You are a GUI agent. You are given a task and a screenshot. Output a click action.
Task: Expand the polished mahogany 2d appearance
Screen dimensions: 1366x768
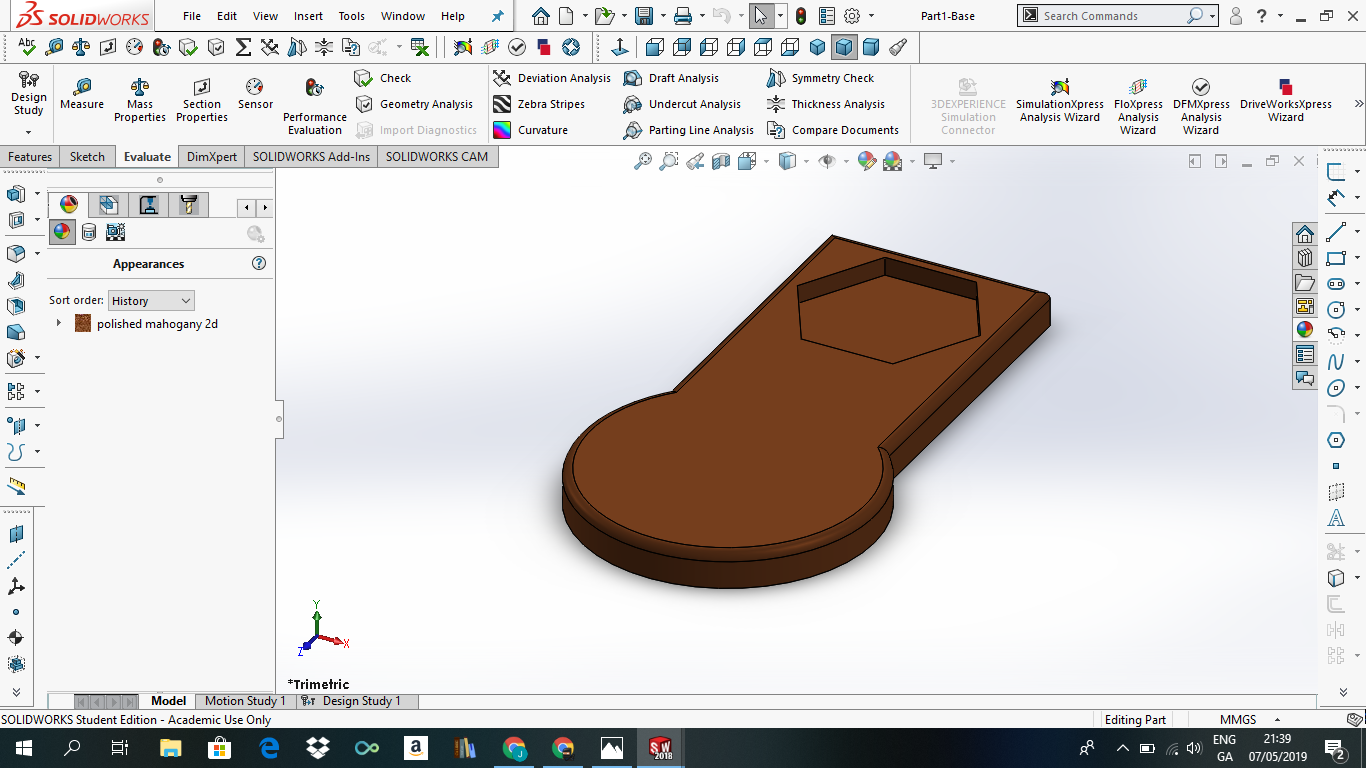click(58, 323)
